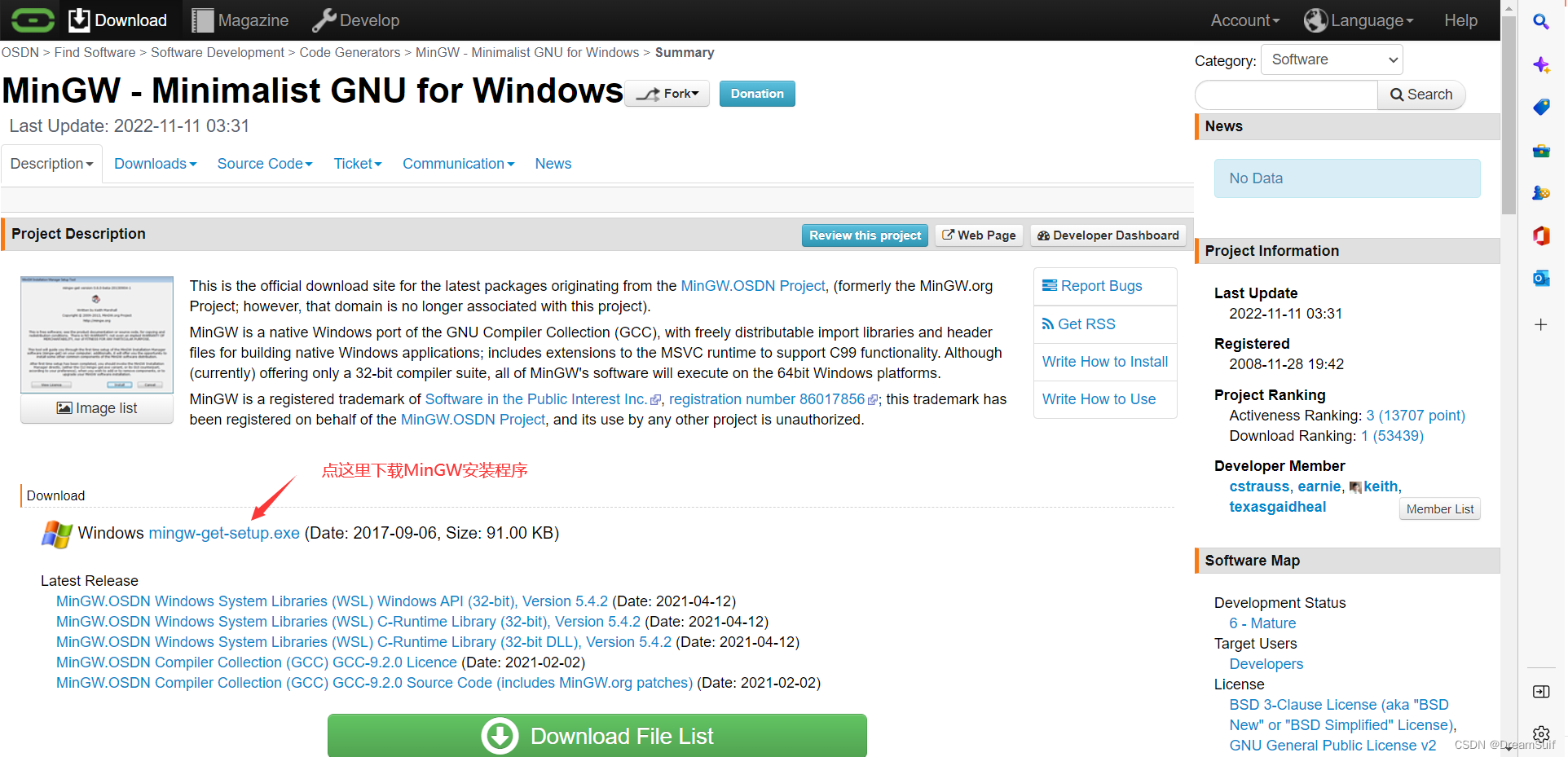Click the sidebar collapse panel icon
1568x757 pixels.
pyautogui.click(x=1541, y=692)
